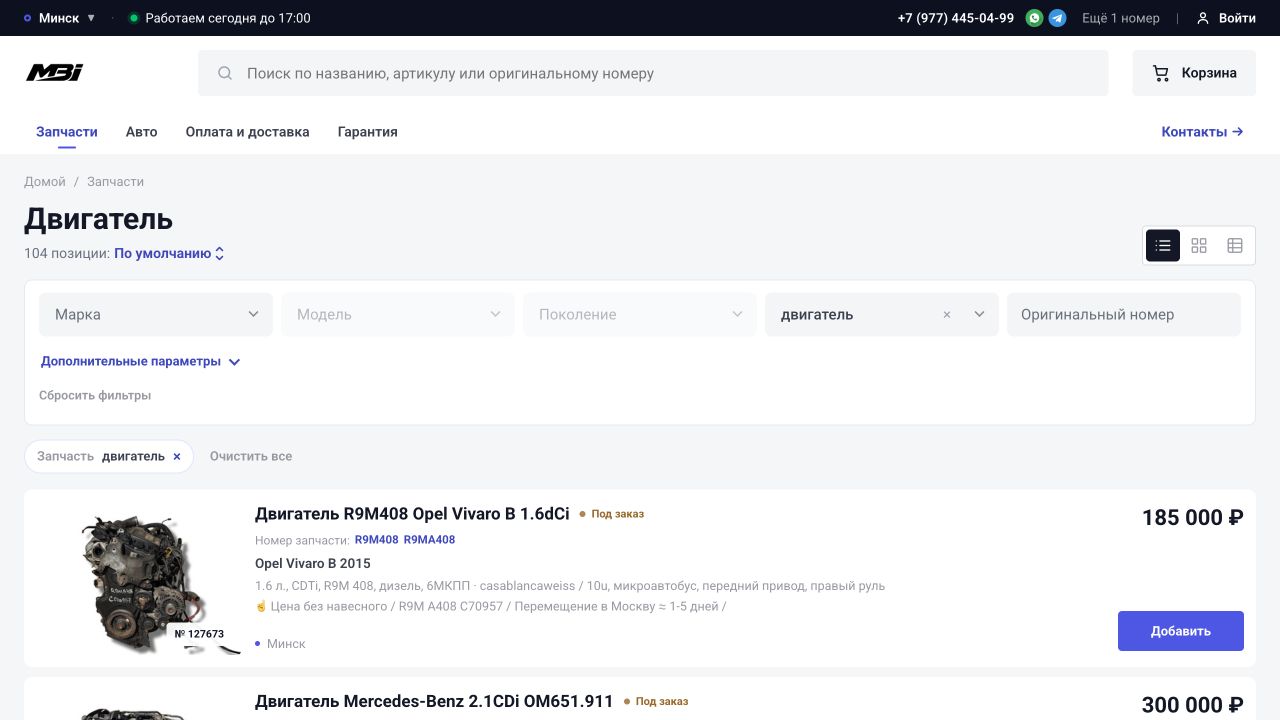Click the search magnifier icon

pyautogui.click(x=225, y=73)
